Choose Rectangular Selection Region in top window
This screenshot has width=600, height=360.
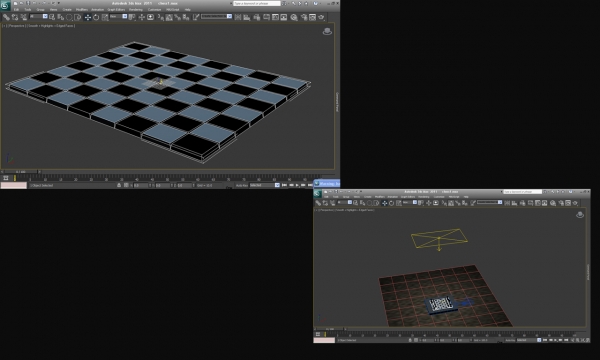[69, 17]
